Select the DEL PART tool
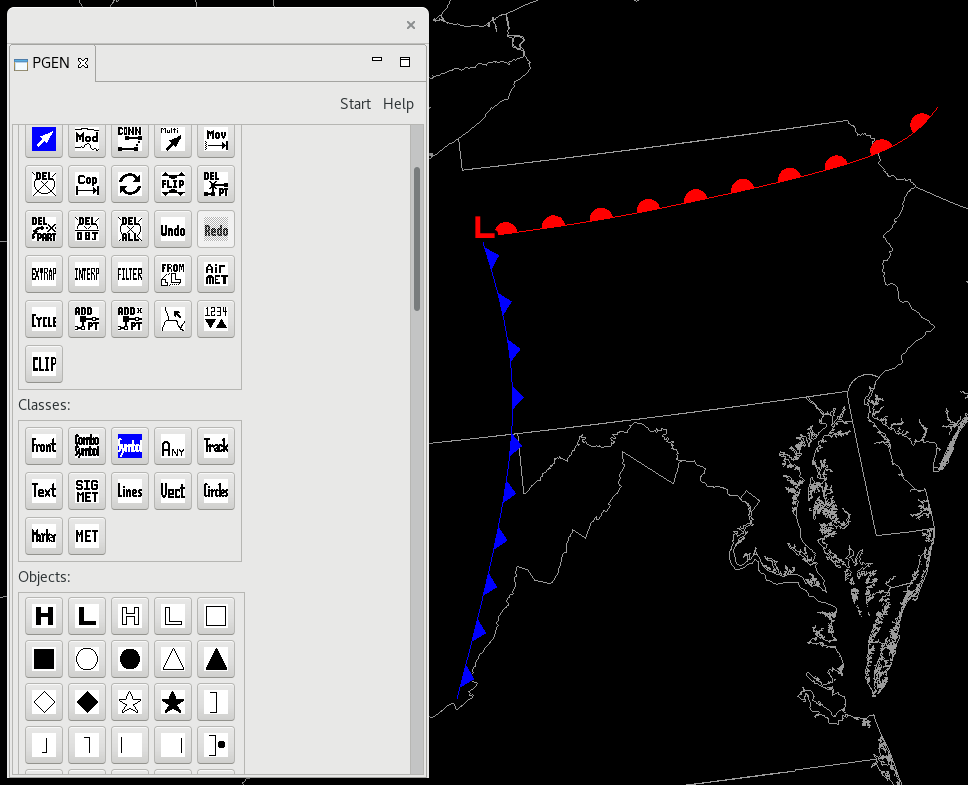Viewport: 968px width, 785px height. tap(44, 229)
